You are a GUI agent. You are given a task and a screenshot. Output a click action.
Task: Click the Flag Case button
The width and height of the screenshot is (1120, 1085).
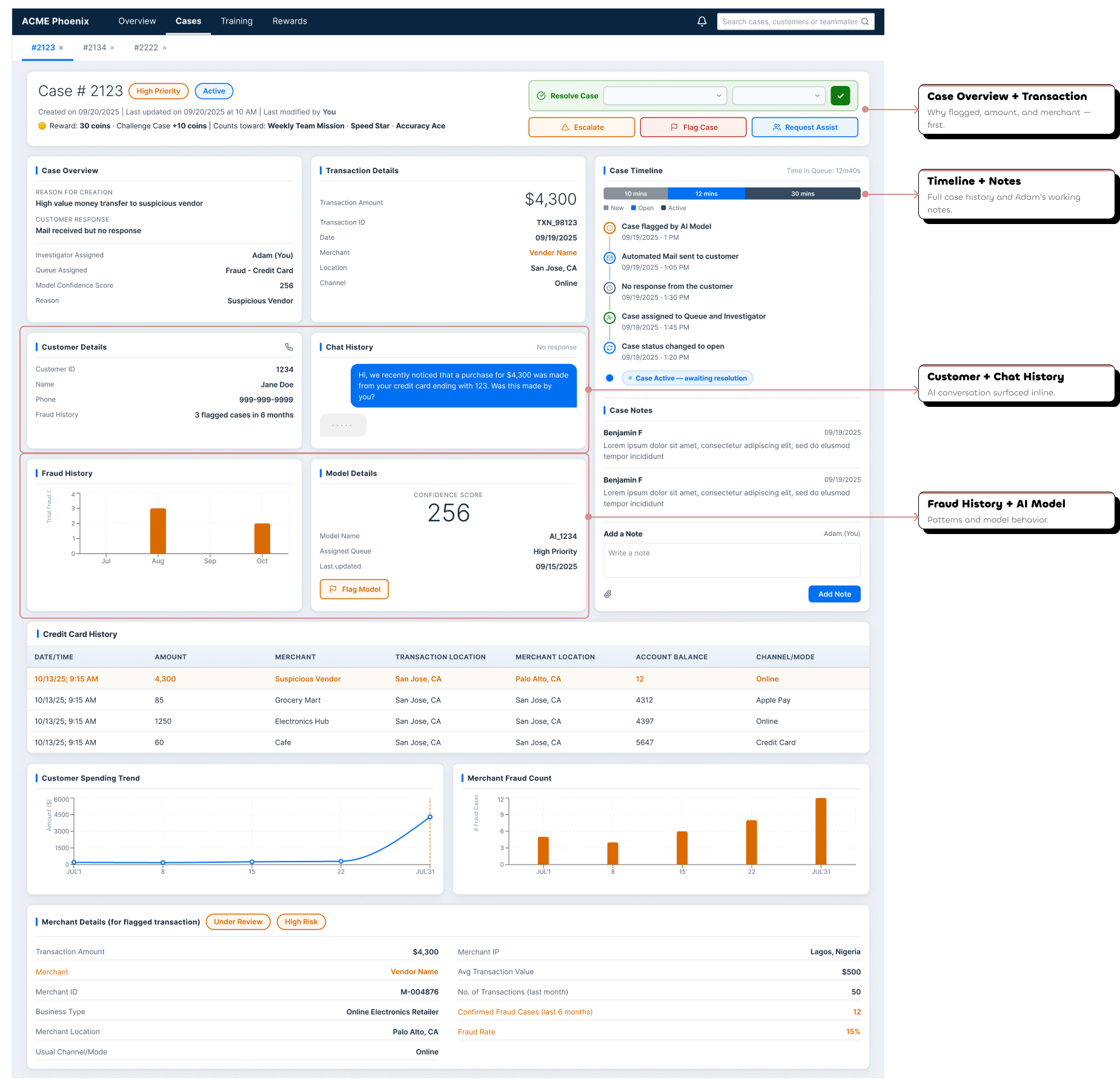(693, 127)
